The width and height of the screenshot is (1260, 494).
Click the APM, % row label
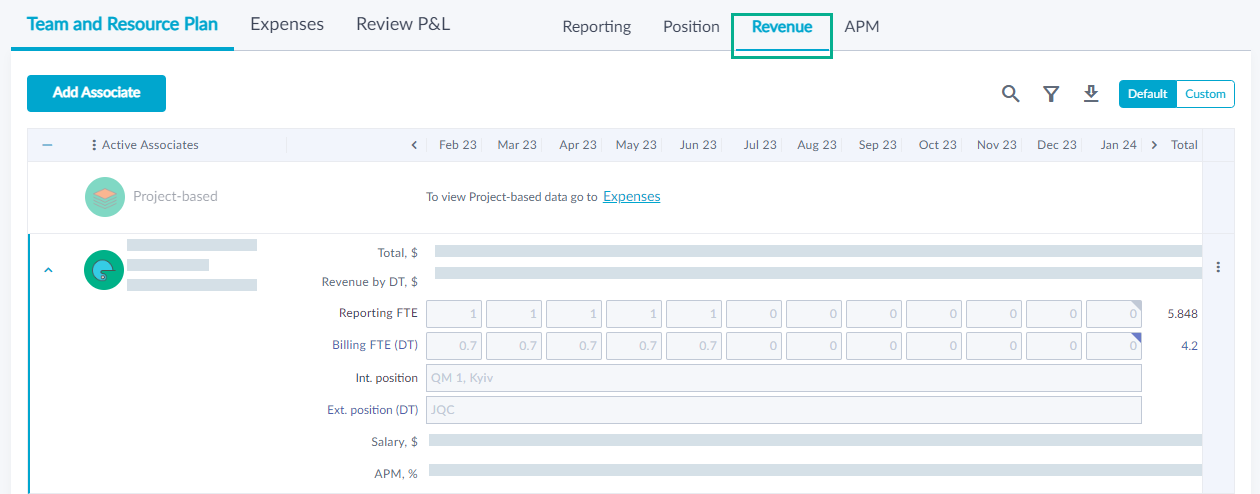pos(396,473)
